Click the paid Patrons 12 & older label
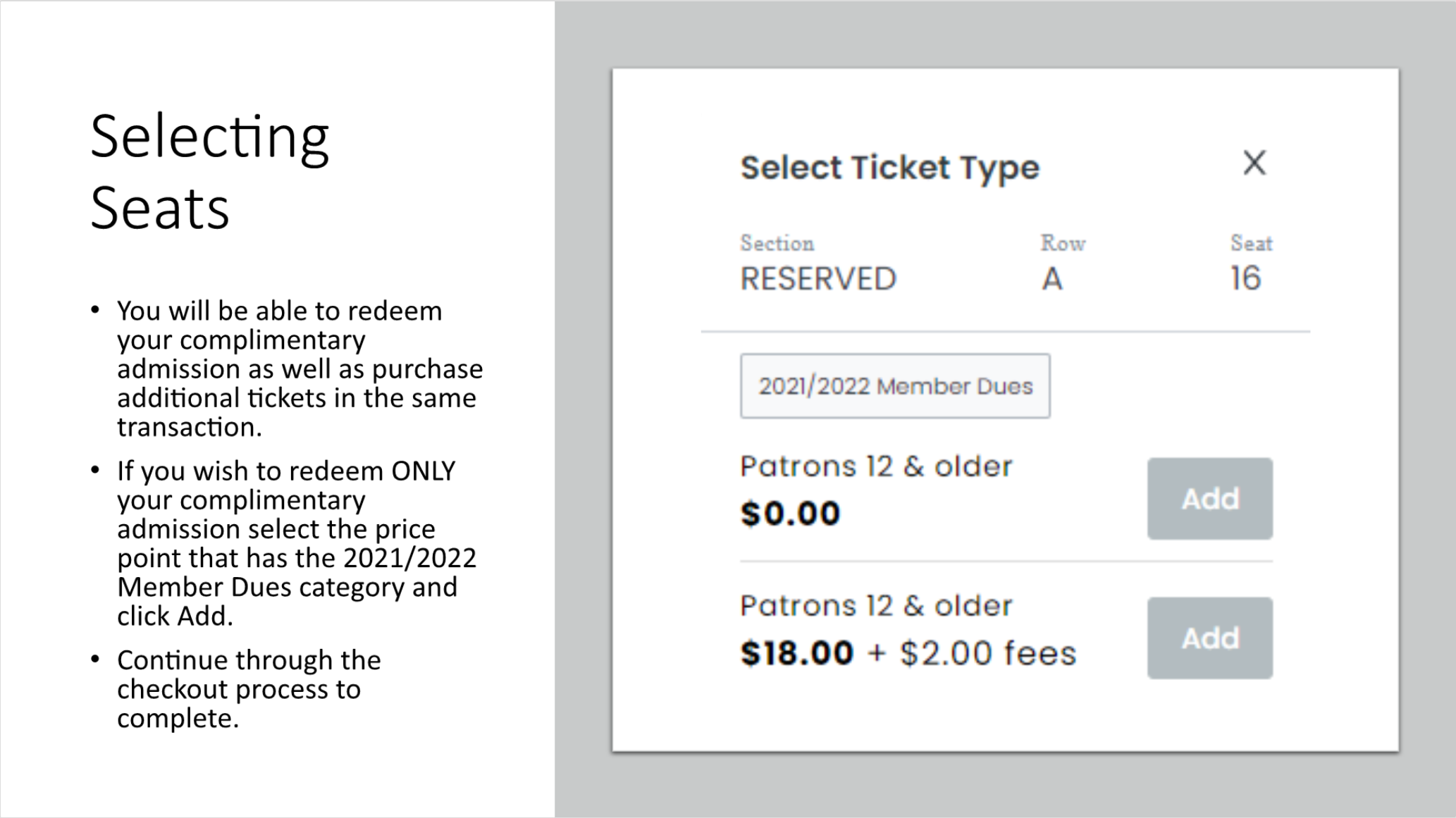This screenshot has width=1456, height=818. pyautogui.click(x=876, y=606)
